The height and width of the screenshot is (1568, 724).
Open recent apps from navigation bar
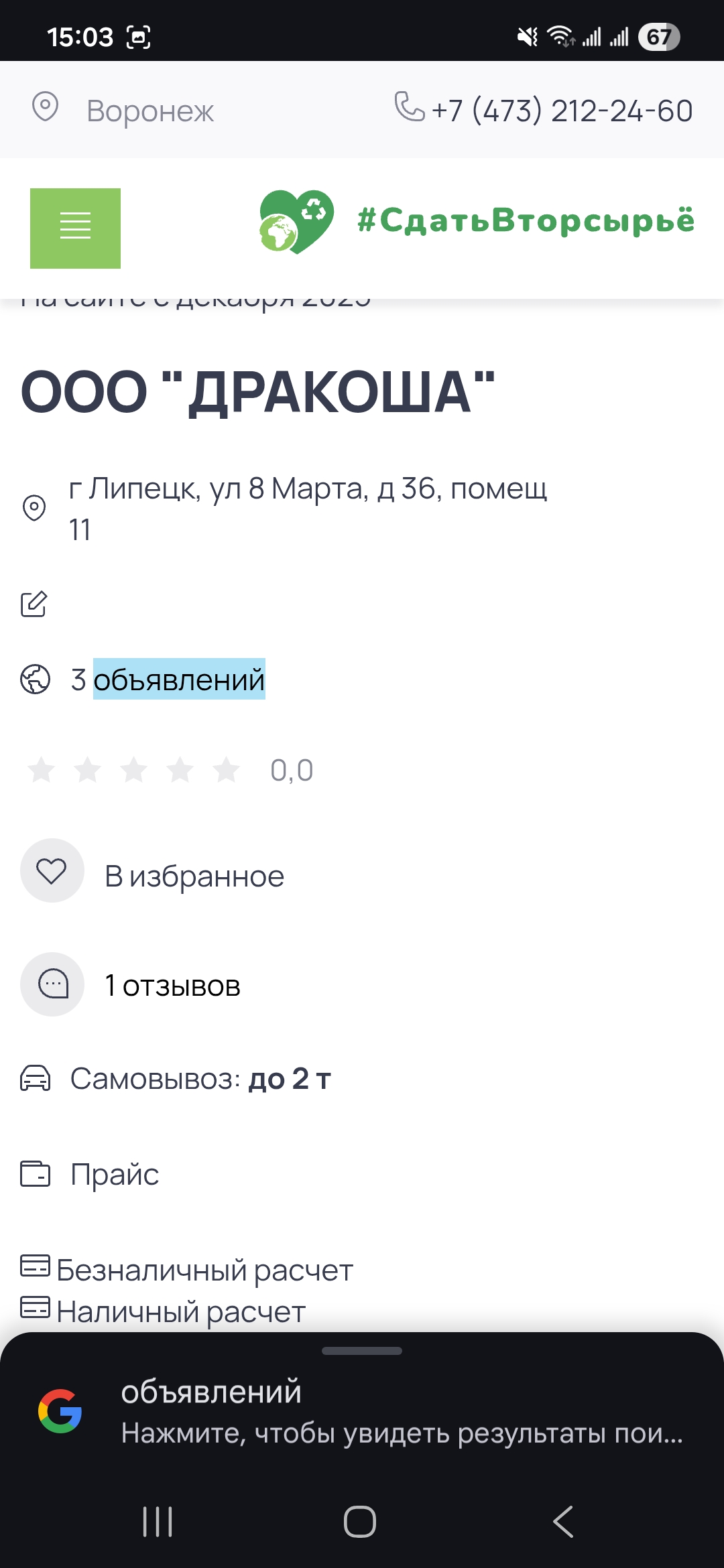(158, 1521)
